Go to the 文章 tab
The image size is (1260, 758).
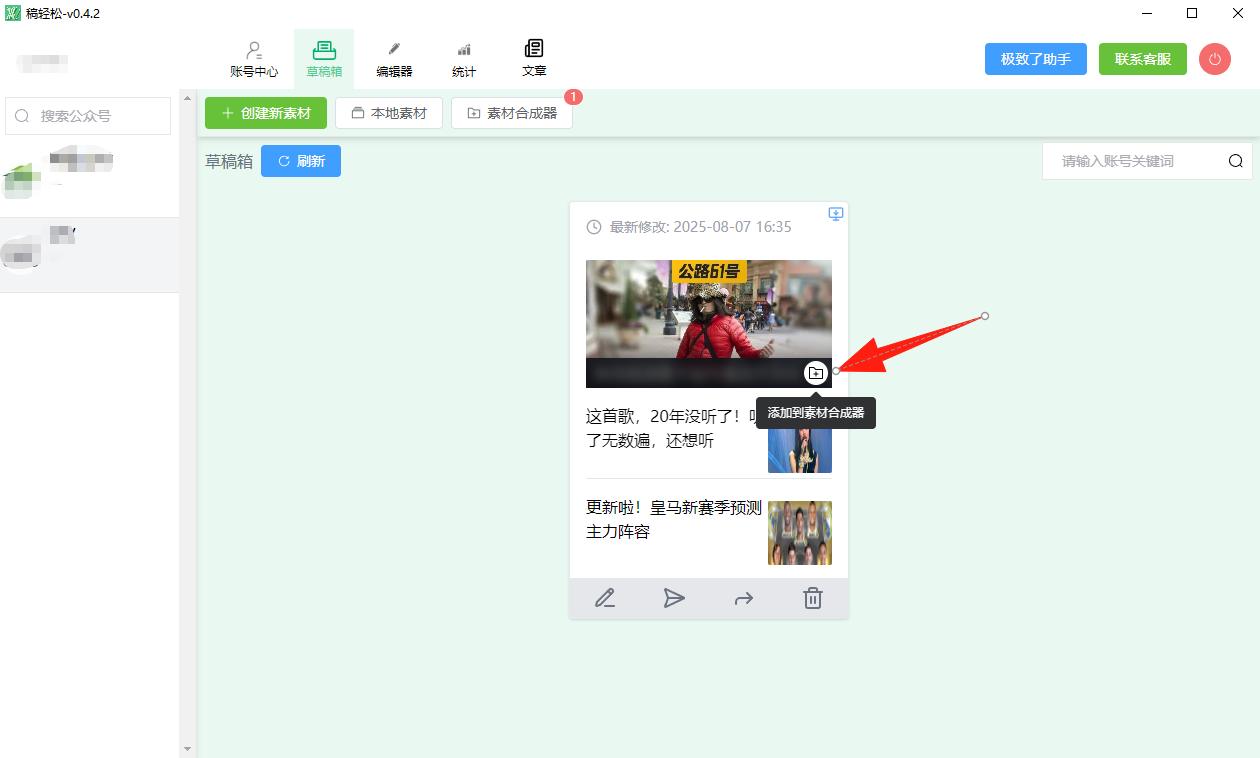click(x=534, y=59)
